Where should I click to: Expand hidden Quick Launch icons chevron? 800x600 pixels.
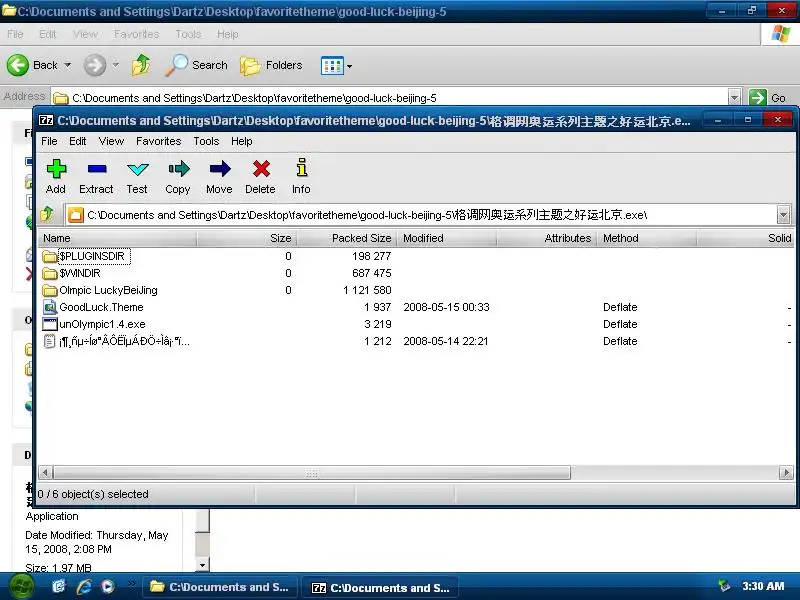click(x=132, y=583)
